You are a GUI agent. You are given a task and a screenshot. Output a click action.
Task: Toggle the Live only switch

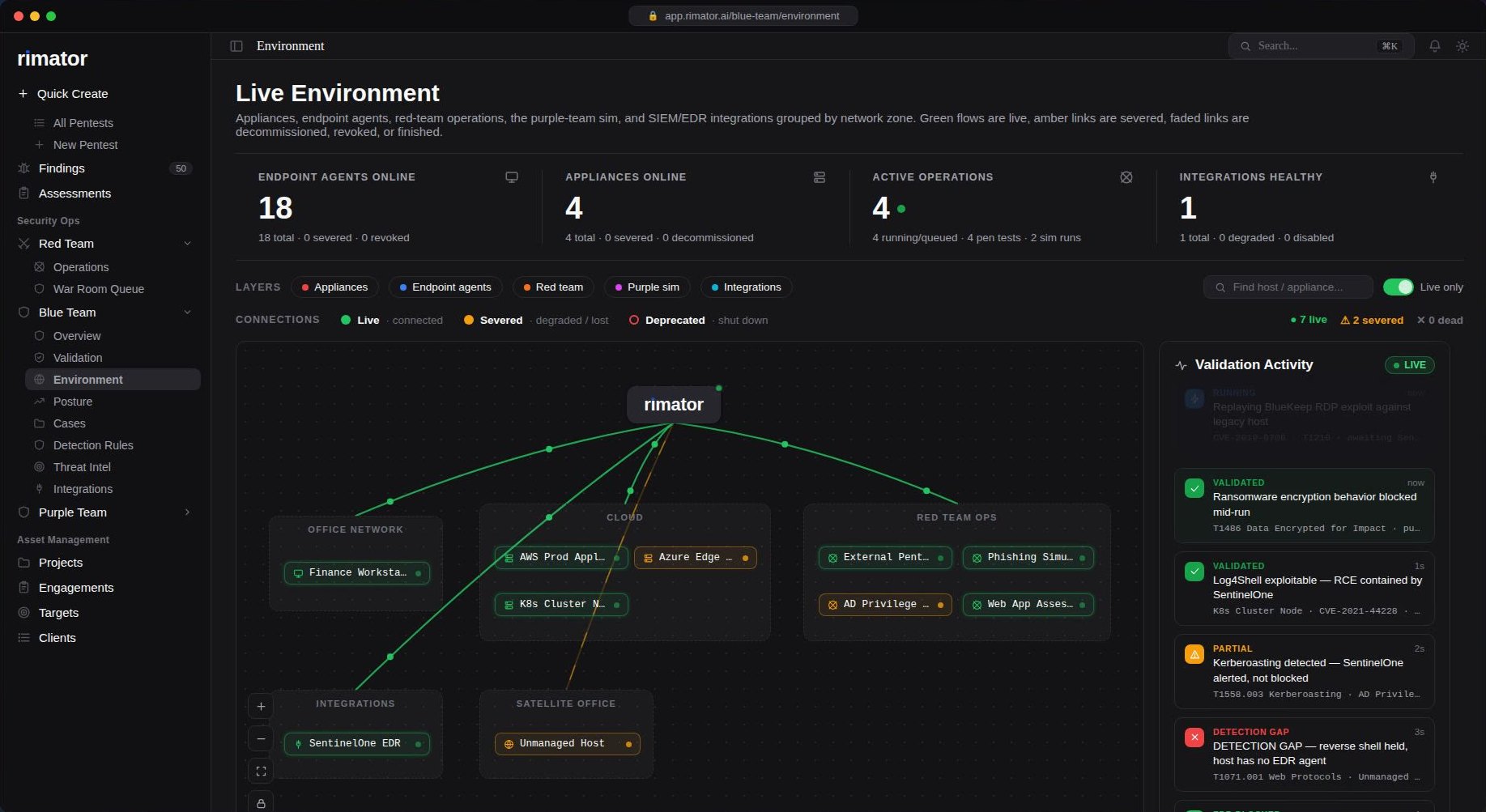point(1399,287)
